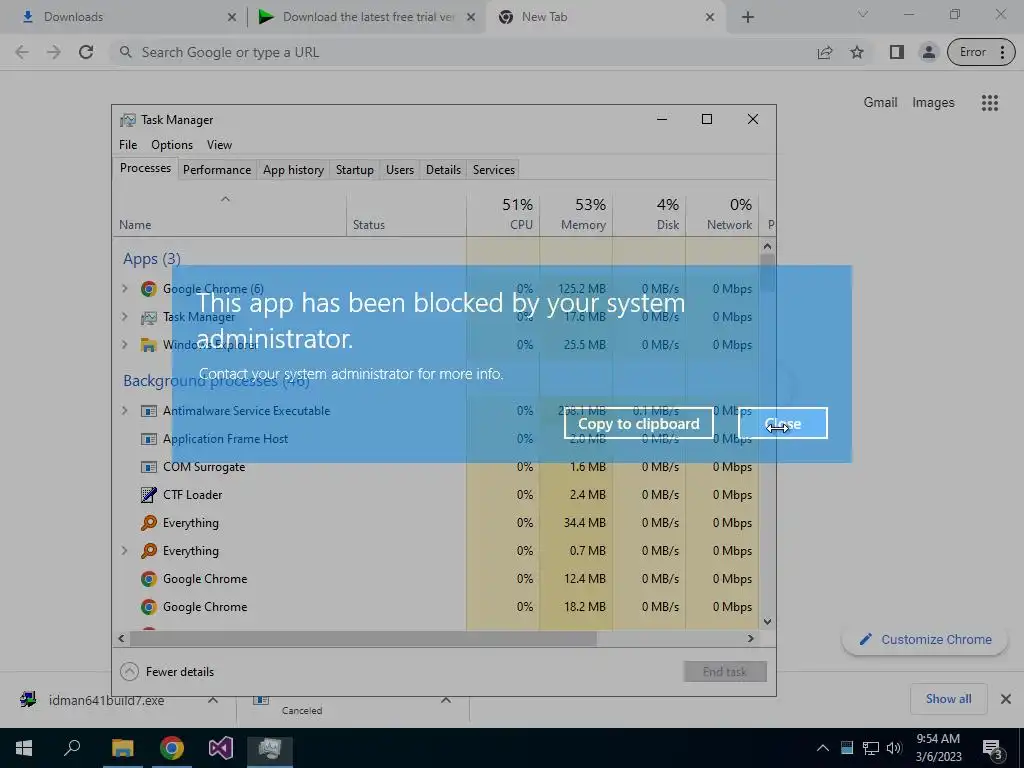Open the Services tab
This screenshot has width=1024, height=768.
(494, 170)
